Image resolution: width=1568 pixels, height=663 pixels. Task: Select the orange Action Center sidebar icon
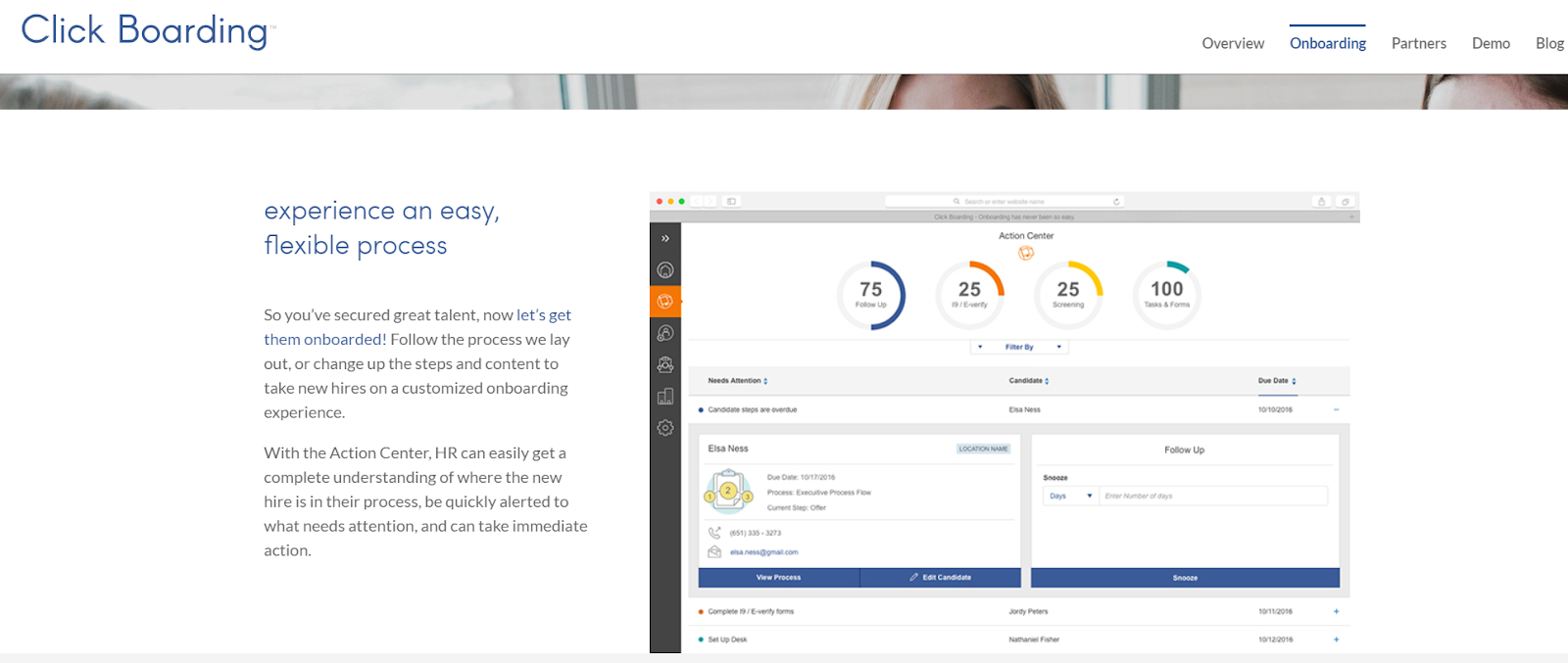(x=665, y=301)
